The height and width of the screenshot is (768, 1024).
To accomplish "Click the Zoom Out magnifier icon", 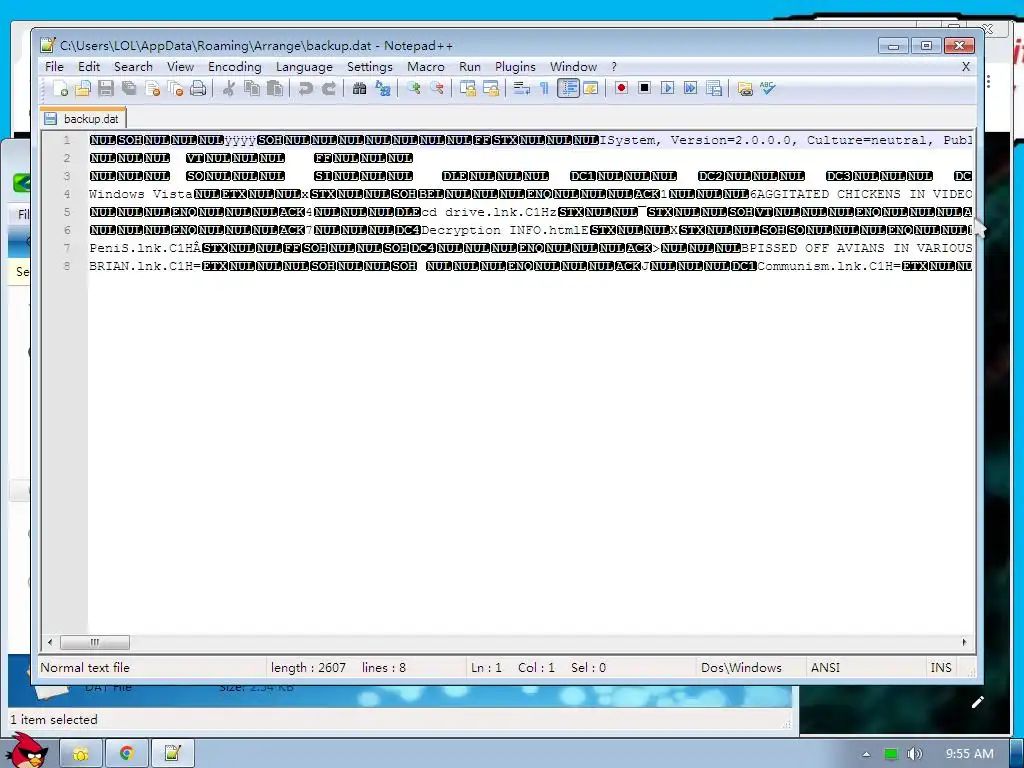I will [436, 88].
